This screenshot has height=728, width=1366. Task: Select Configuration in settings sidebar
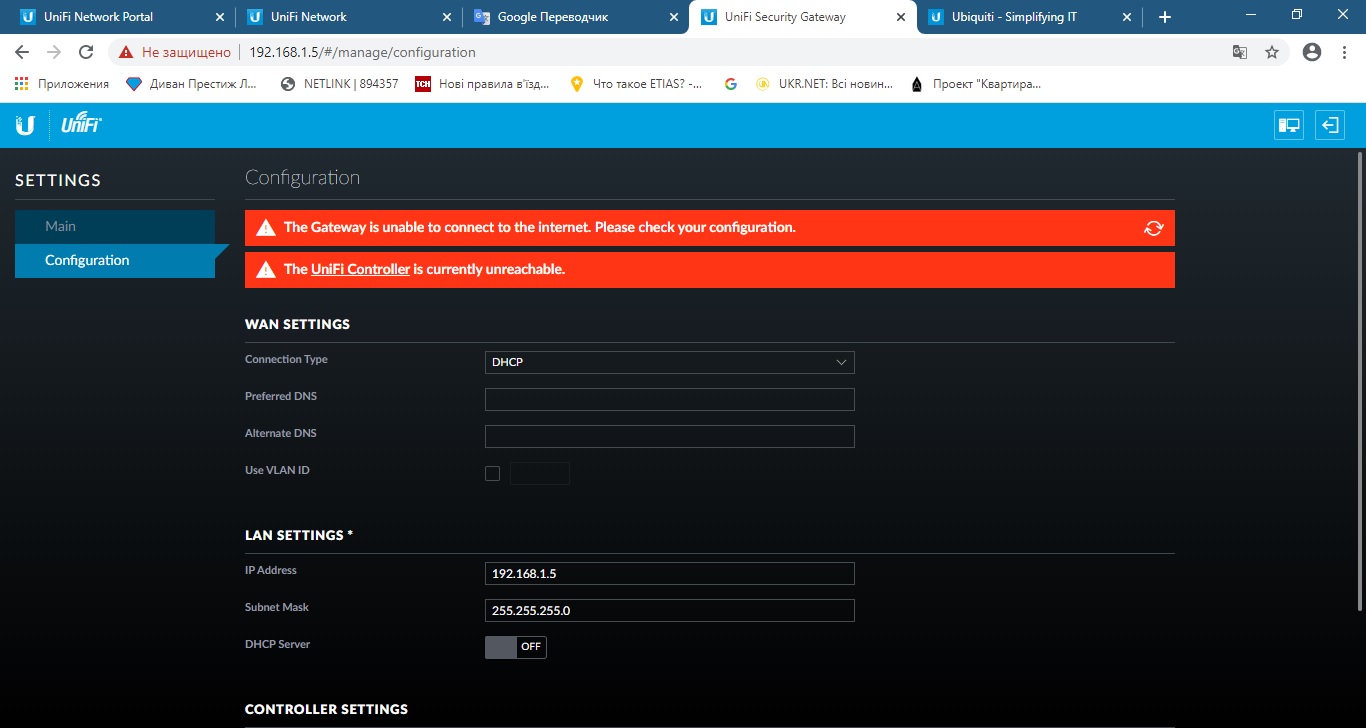115,261
